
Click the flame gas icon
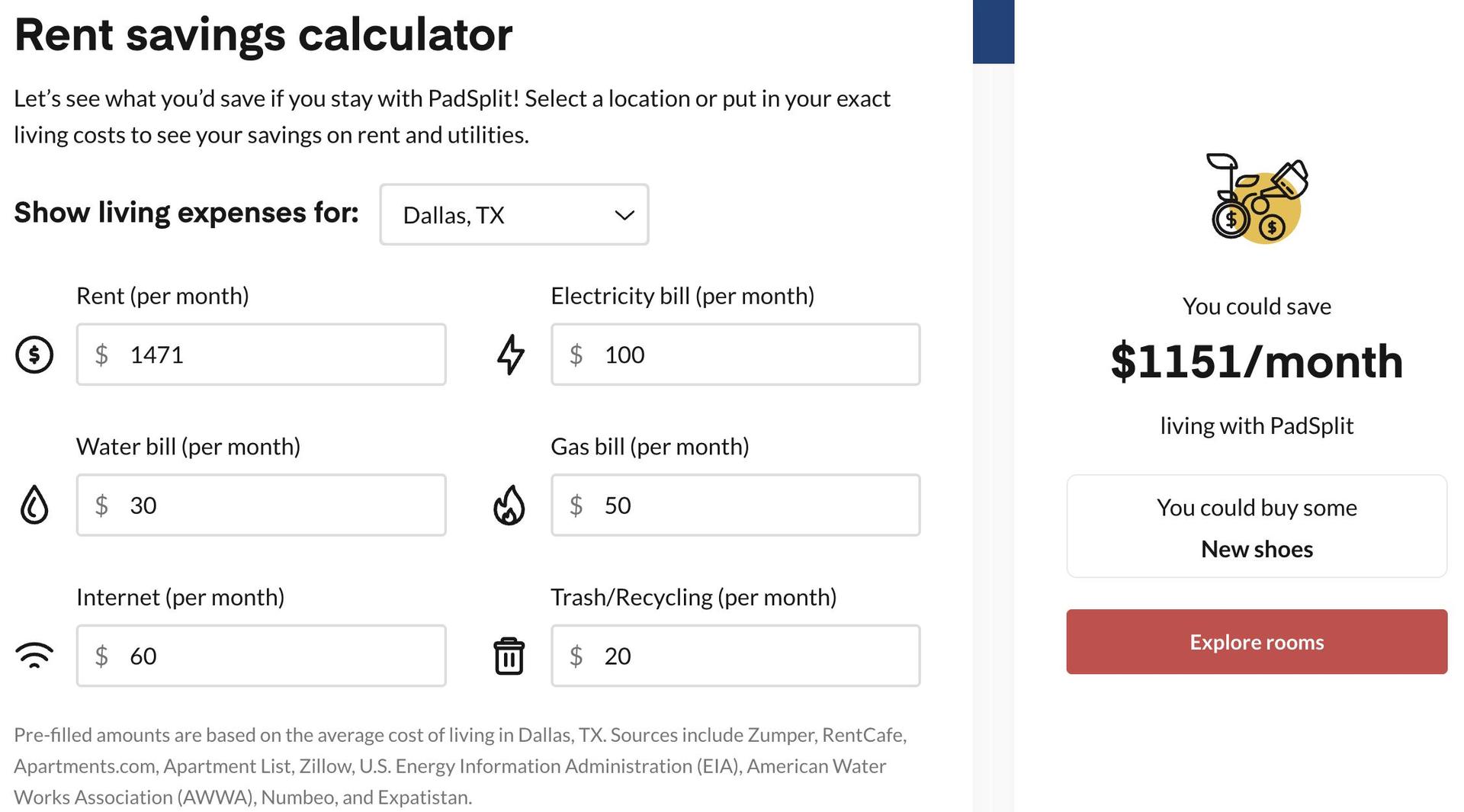click(509, 505)
